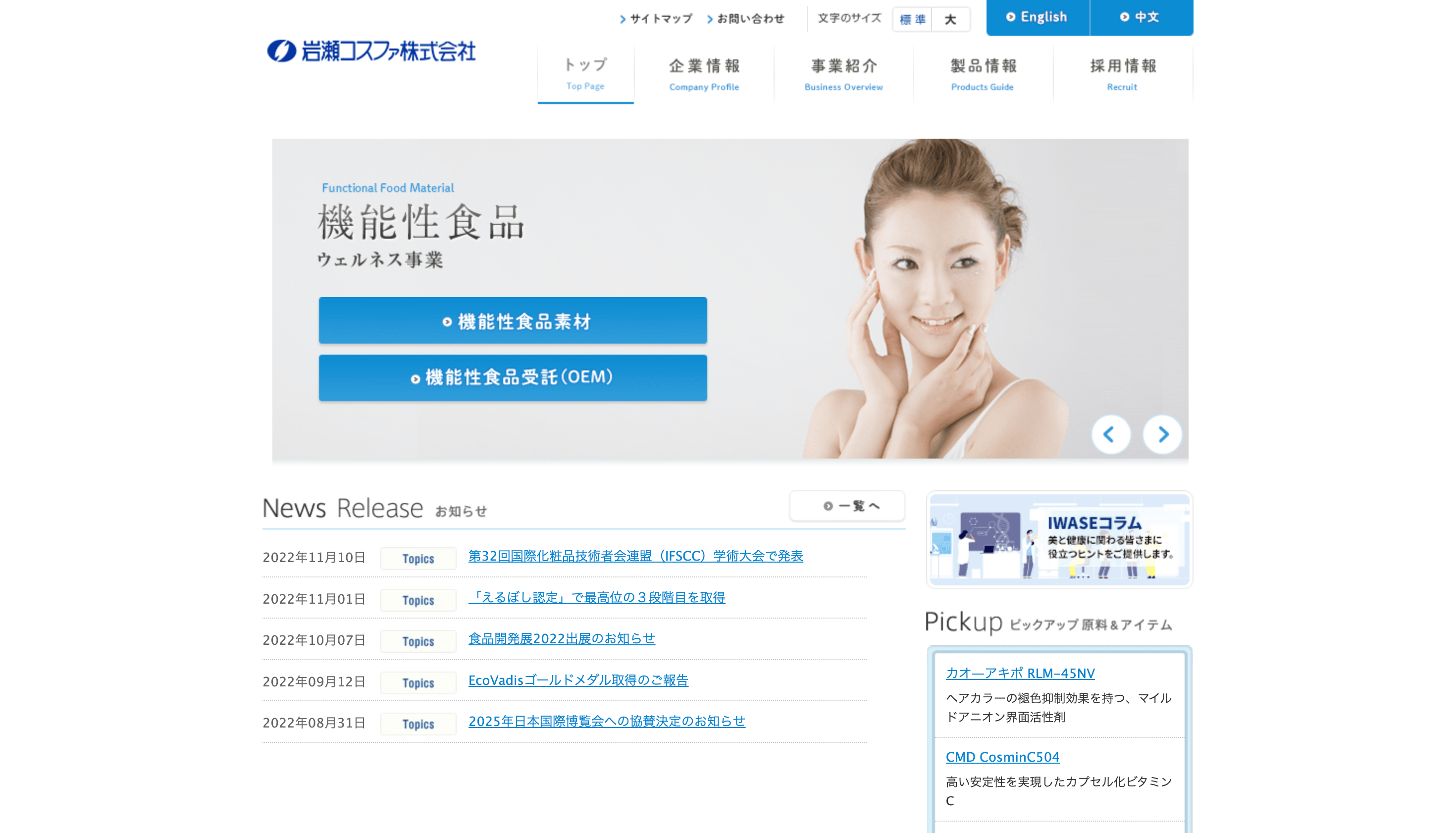Switch site language to 中文
This screenshot has height=833, width=1456.
pos(1140,17)
